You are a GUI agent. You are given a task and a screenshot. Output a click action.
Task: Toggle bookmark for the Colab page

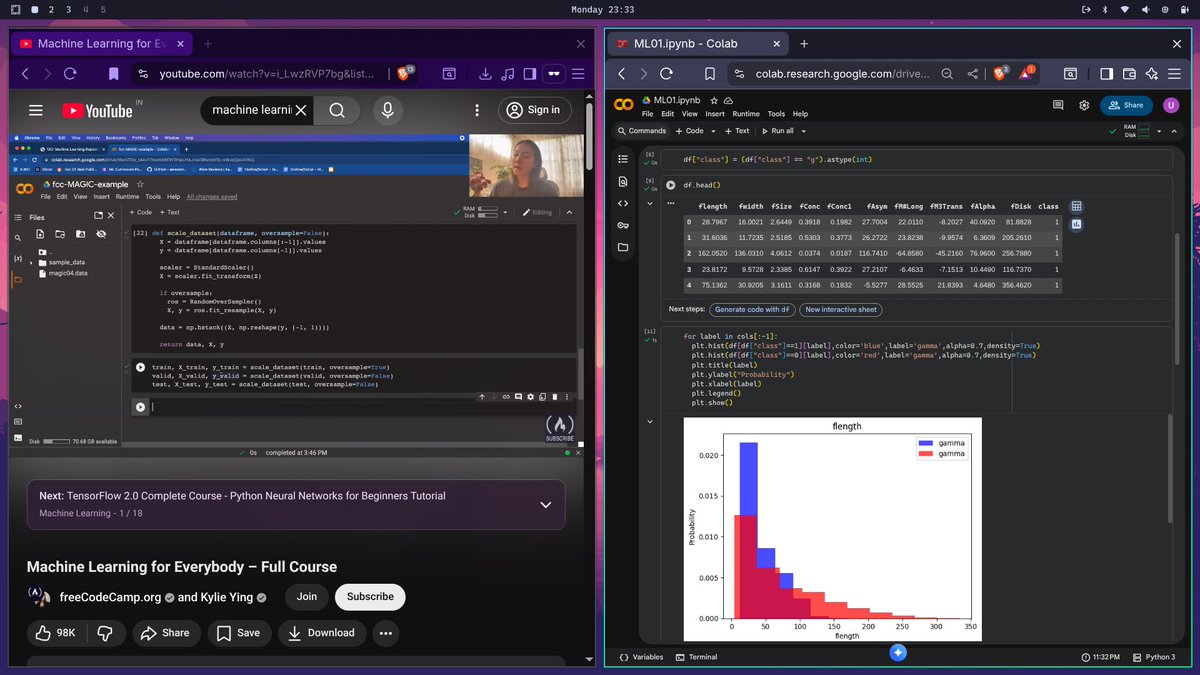pyautogui.click(x=710, y=74)
